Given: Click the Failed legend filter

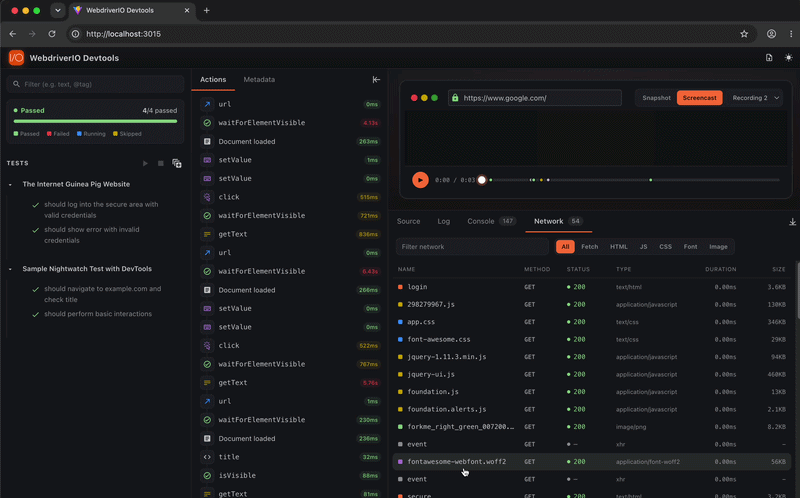Looking at the screenshot, I should (58, 134).
